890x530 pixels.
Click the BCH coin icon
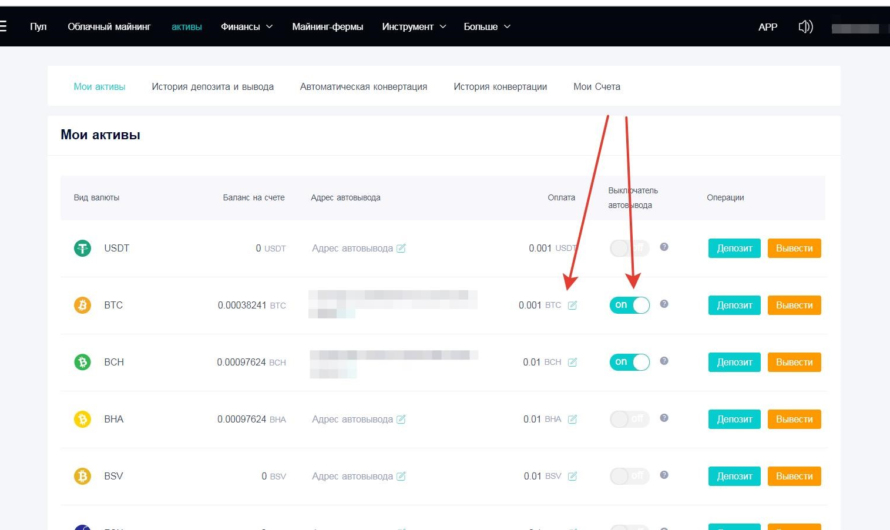(82, 362)
